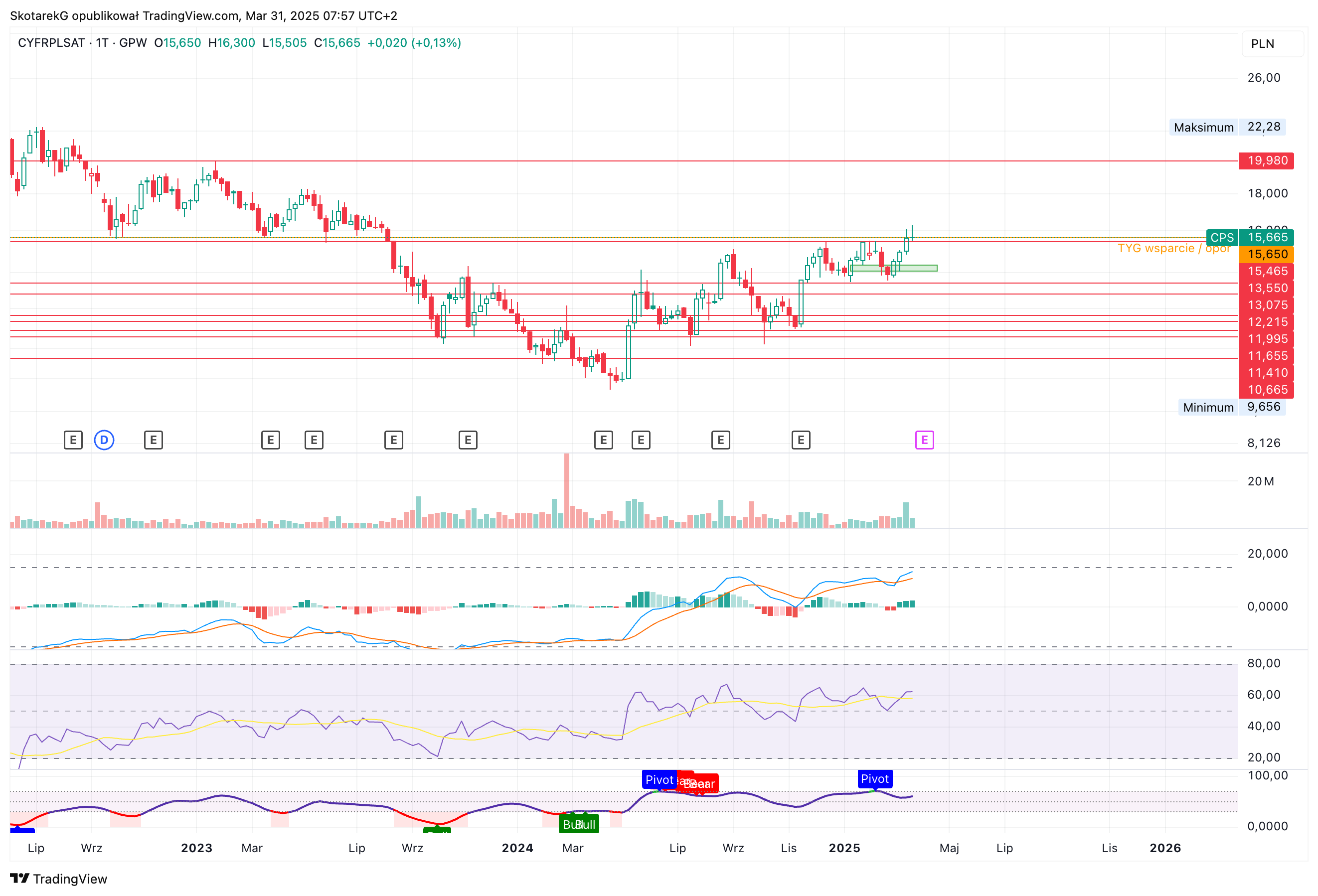Click the magenta E earnings marker

click(x=924, y=440)
